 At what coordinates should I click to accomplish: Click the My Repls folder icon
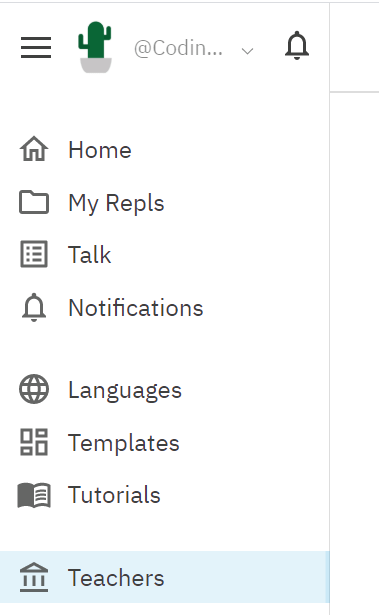click(x=34, y=202)
